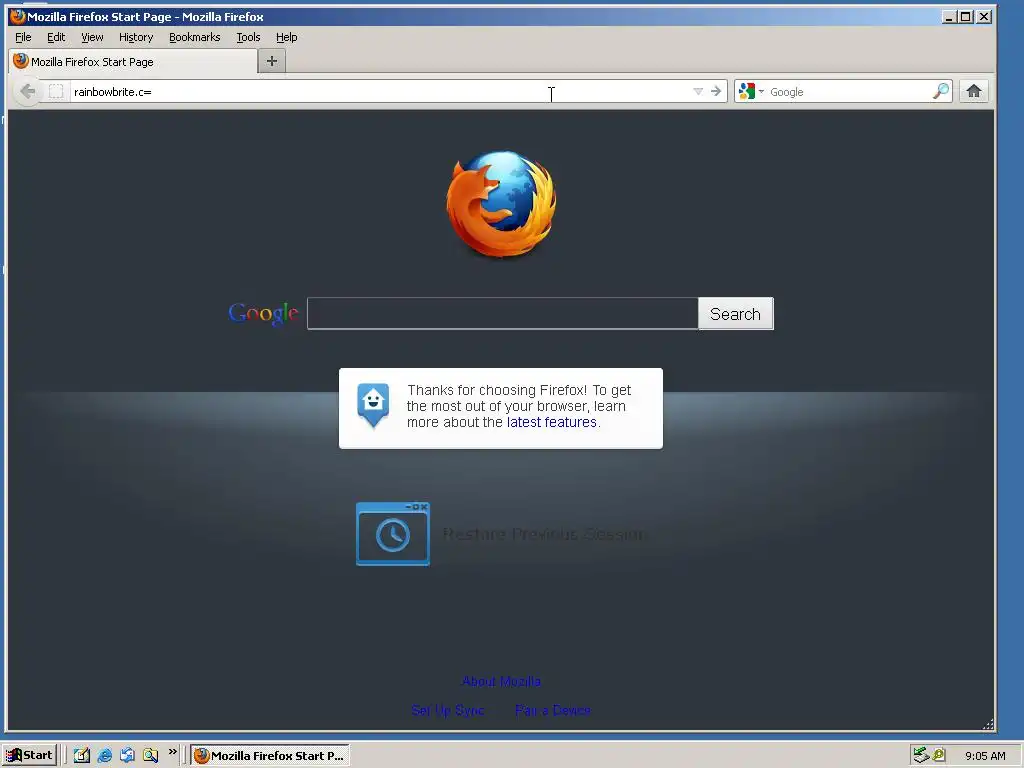
Task: Click the third Quick Launch icon after Internet Explorer
Action: coord(127,755)
